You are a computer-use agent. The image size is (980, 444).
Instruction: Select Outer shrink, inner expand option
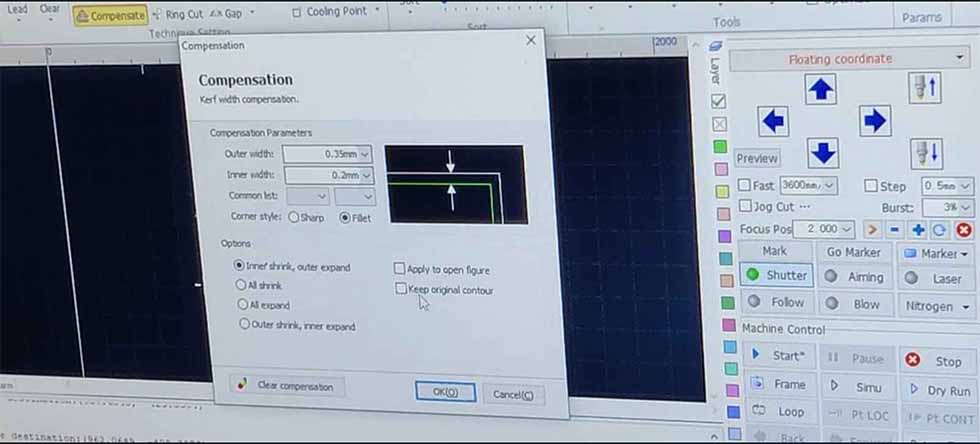[x=297, y=325]
